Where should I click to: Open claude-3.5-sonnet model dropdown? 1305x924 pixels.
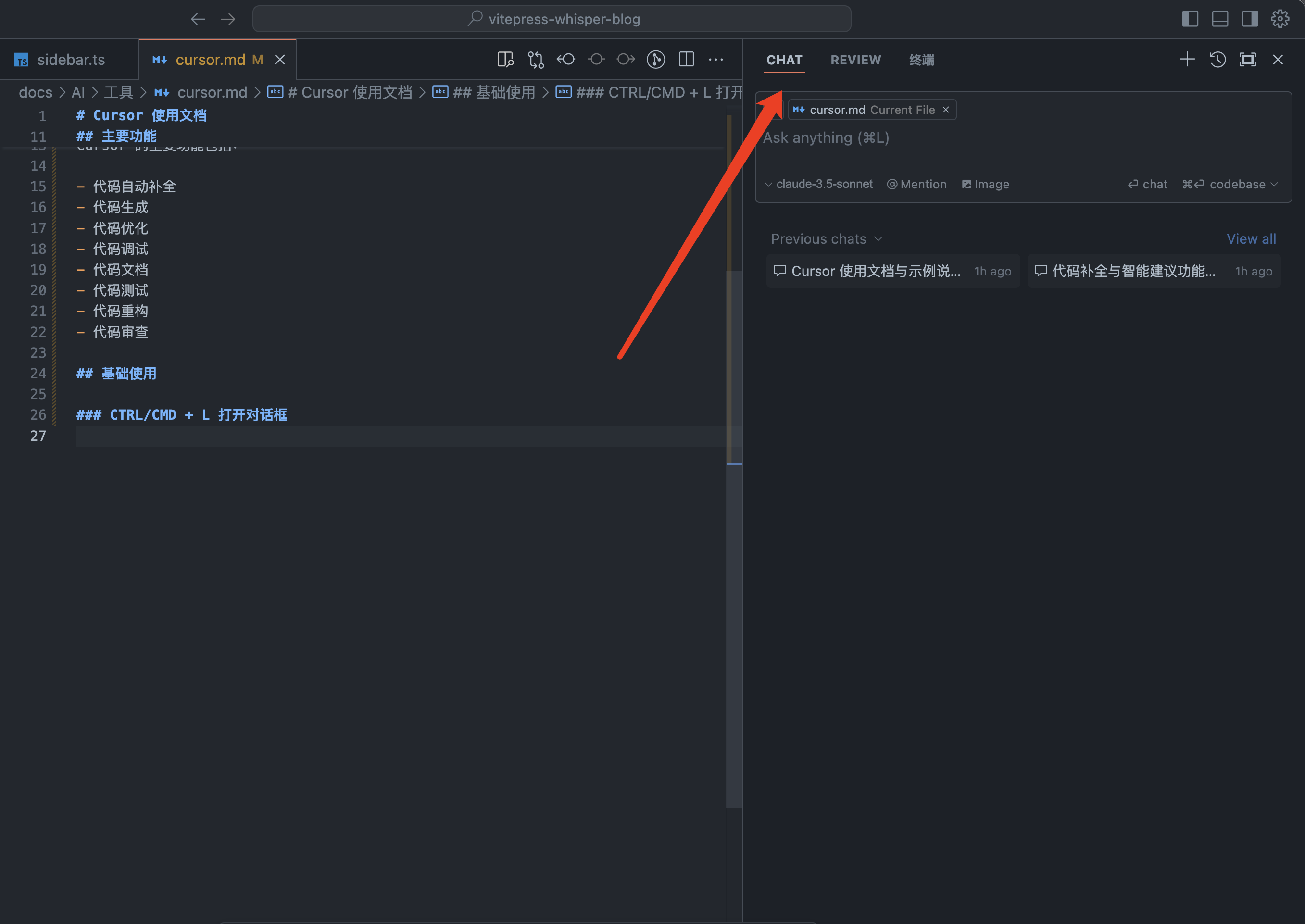click(x=818, y=184)
